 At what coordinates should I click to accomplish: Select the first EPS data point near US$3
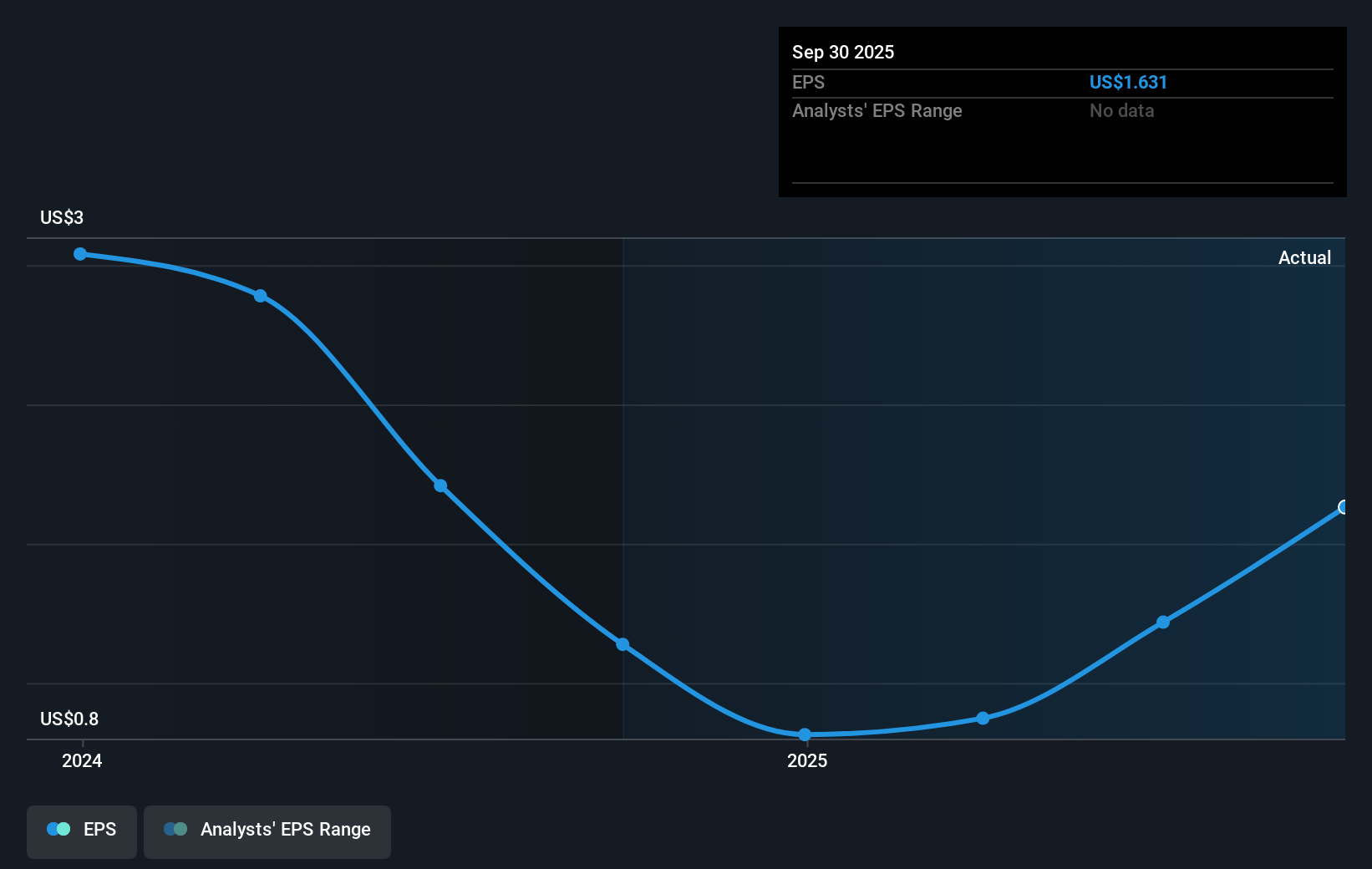coord(80,254)
